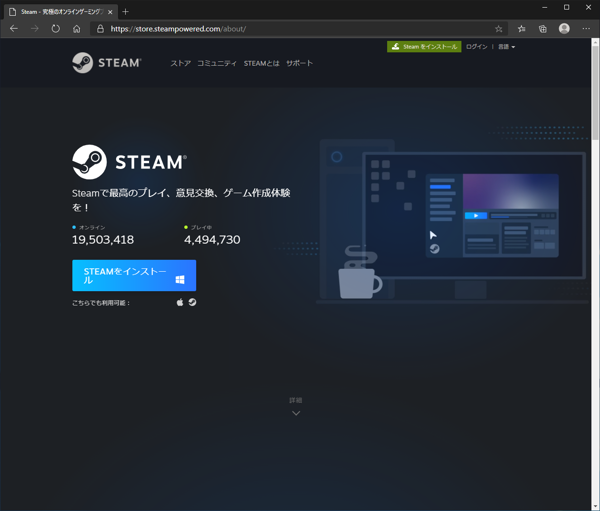600x511 pixels.
Task: Click the ログイン link
Action: (476, 47)
